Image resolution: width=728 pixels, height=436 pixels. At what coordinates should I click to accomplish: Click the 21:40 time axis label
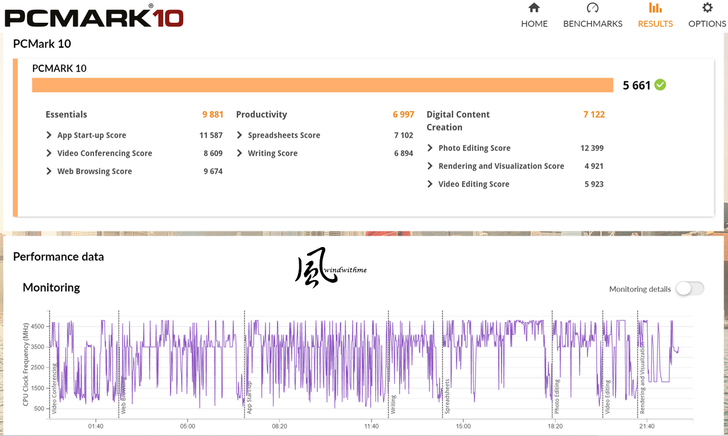647,426
